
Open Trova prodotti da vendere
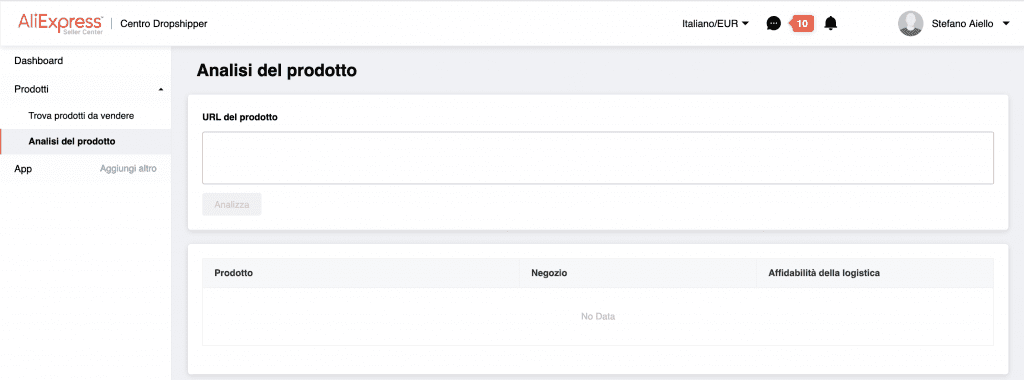click(82, 116)
